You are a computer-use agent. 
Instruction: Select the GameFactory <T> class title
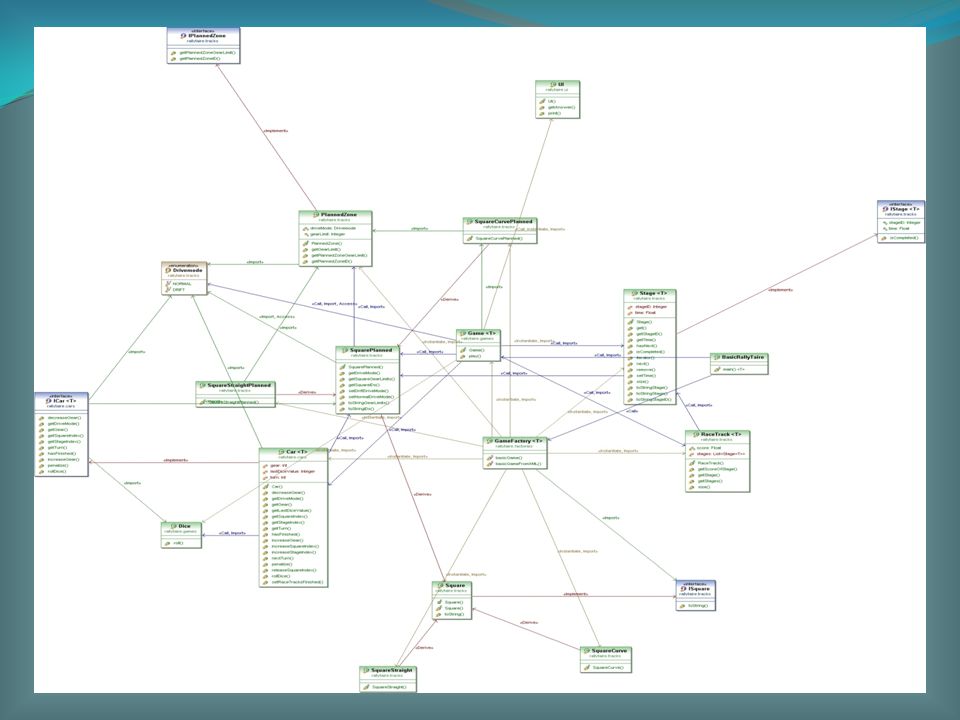tap(519, 441)
